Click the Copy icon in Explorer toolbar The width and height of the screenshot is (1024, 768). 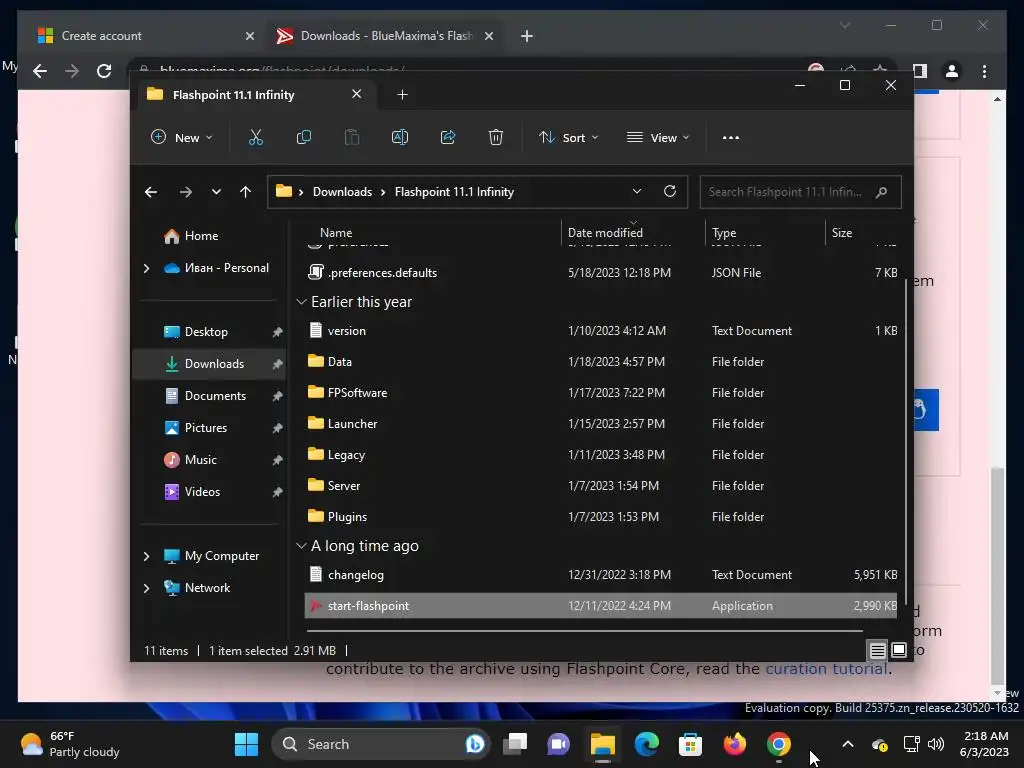[x=304, y=138]
